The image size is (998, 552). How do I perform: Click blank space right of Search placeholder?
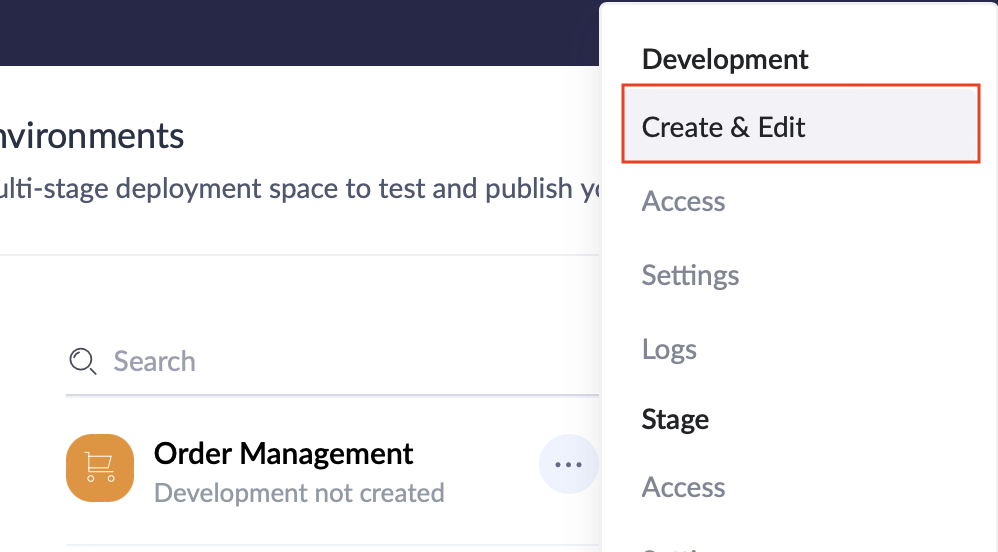[400, 361]
